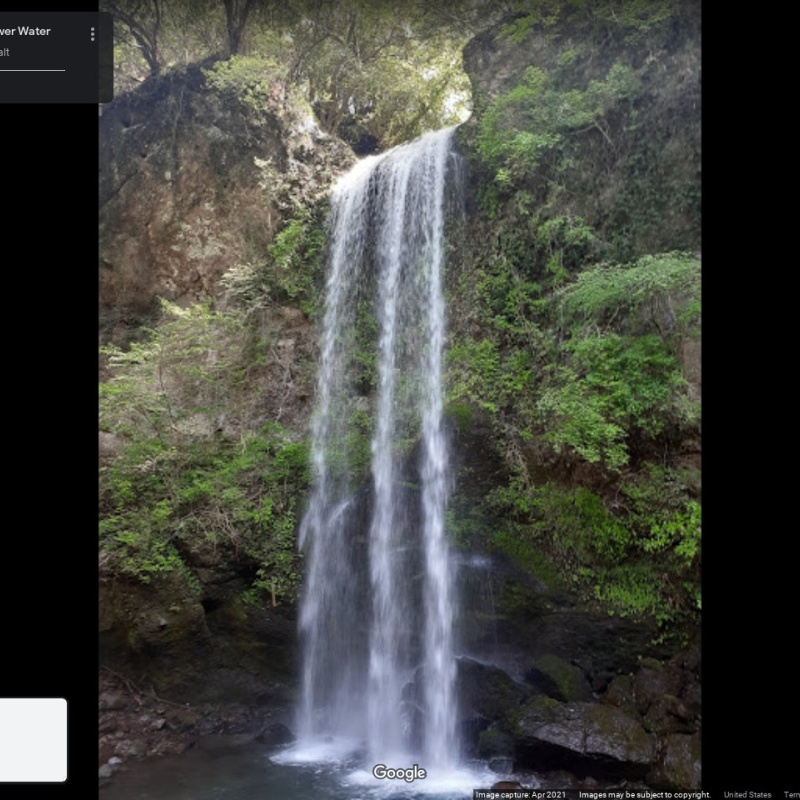The width and height of the screenshot is (800, 800).
Task: Click the Google logo watermark
Action: (x=399, y=773)
